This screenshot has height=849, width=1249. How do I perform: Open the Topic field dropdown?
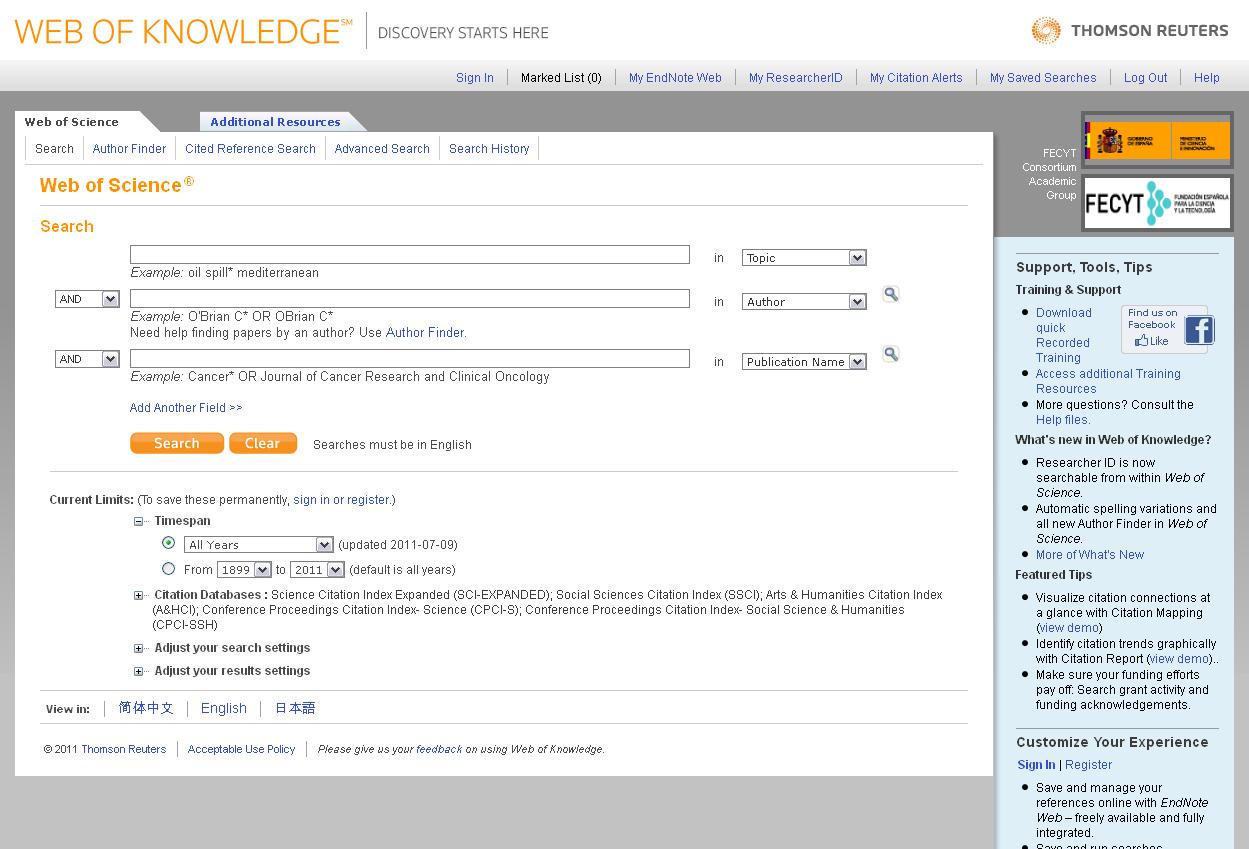(804, 258)
